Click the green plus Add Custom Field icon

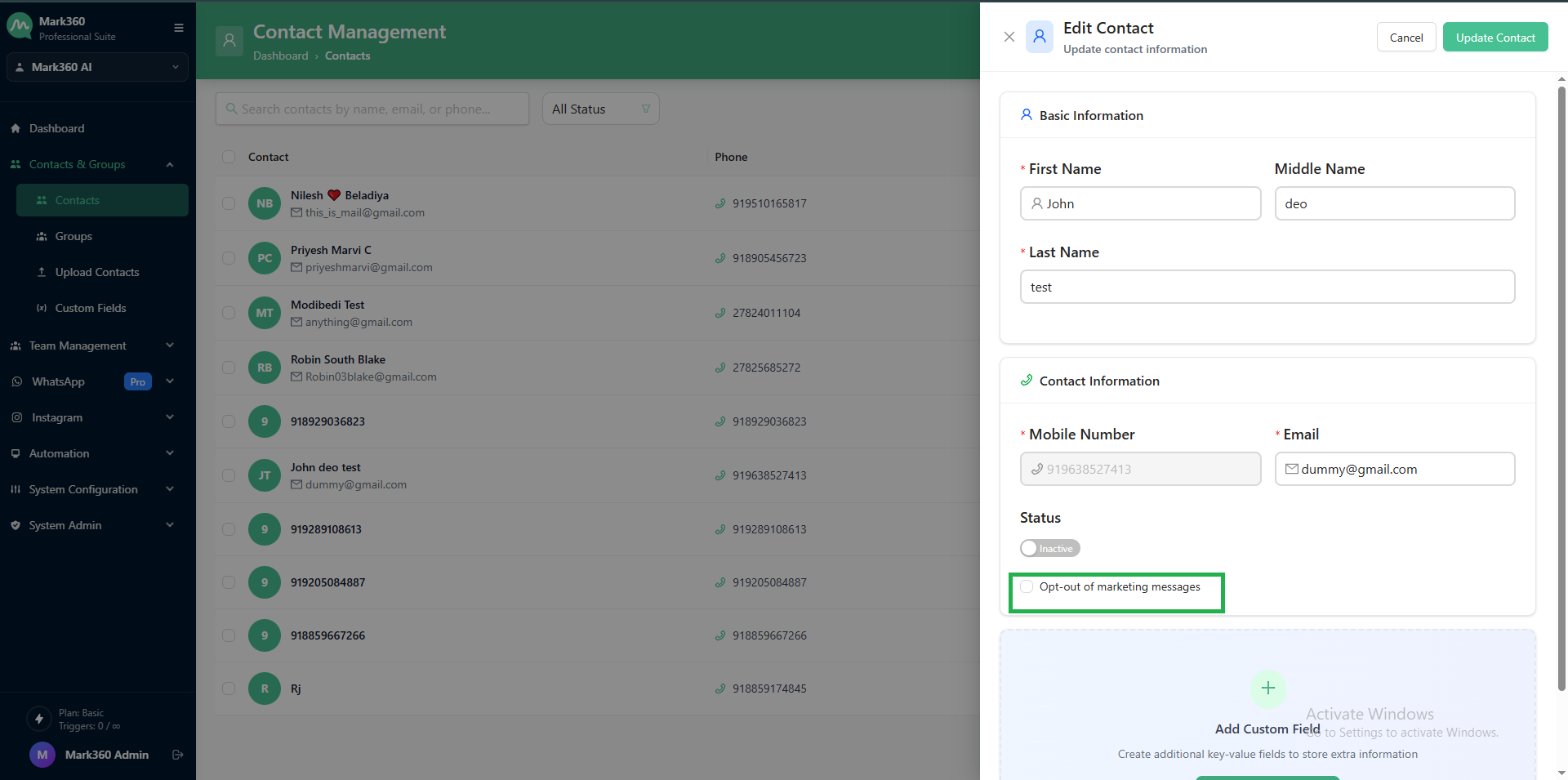pyautogui.click(x=1267, y=689)
